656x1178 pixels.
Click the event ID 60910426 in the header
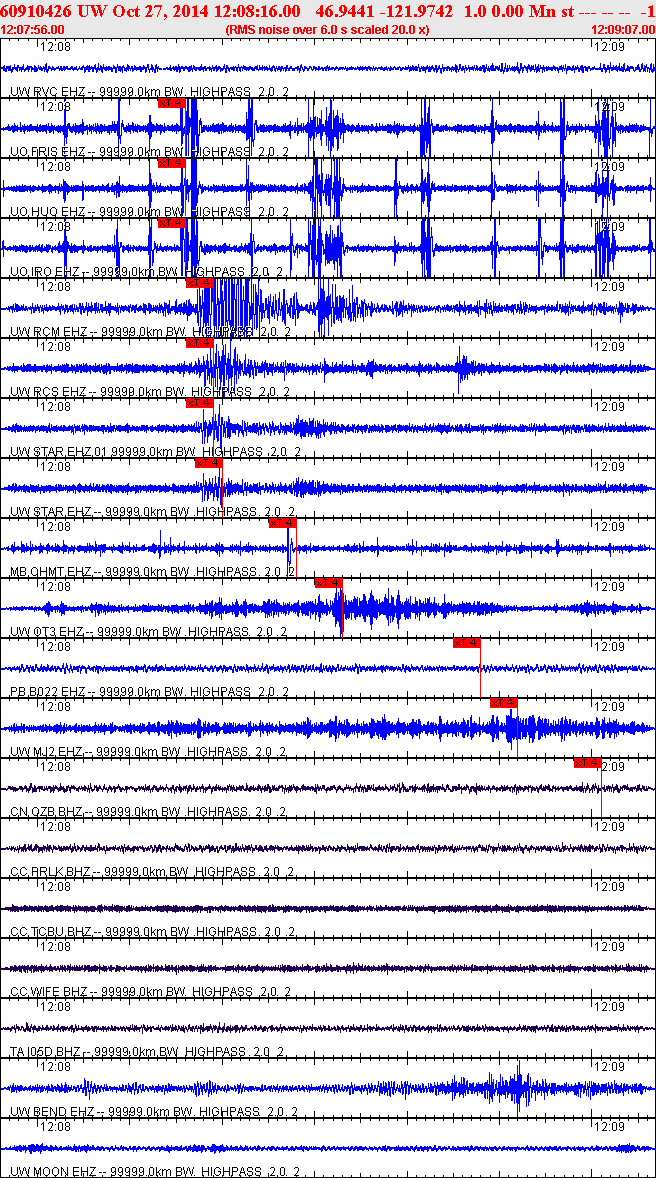(x=35, y=12)
